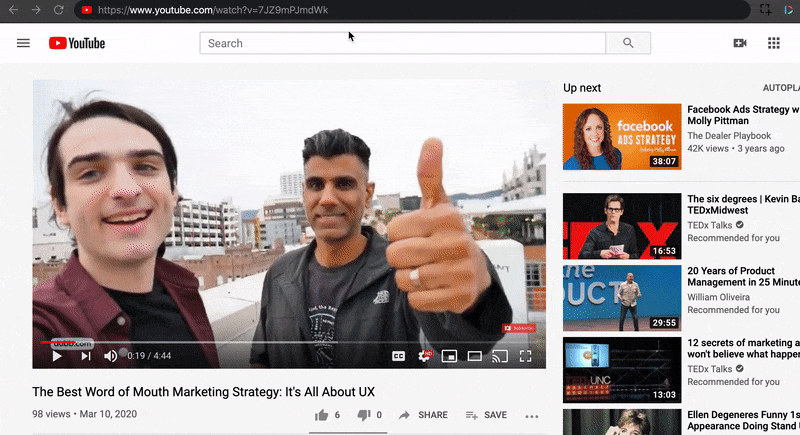The height and width of the screenshot is (435, 800).
Task: Open 12 secrets of marketing thumbnail
Action: click(622, 370)
